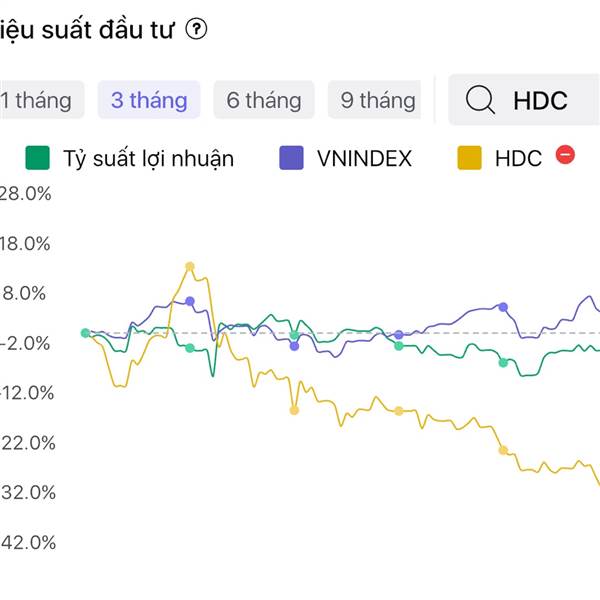The width and height of the screenshot is (600, 600).
Task: Switch to the 3 tháng tab
Action: (x=149, y=100)
